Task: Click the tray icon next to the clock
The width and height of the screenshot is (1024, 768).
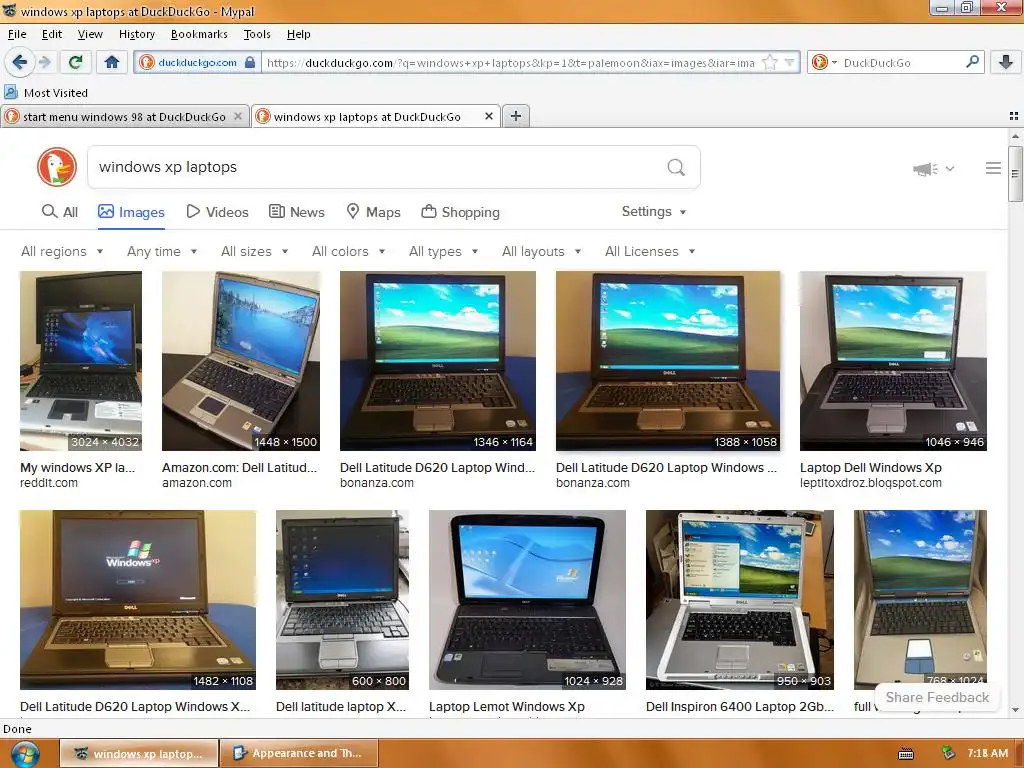Action: [948, 753]
